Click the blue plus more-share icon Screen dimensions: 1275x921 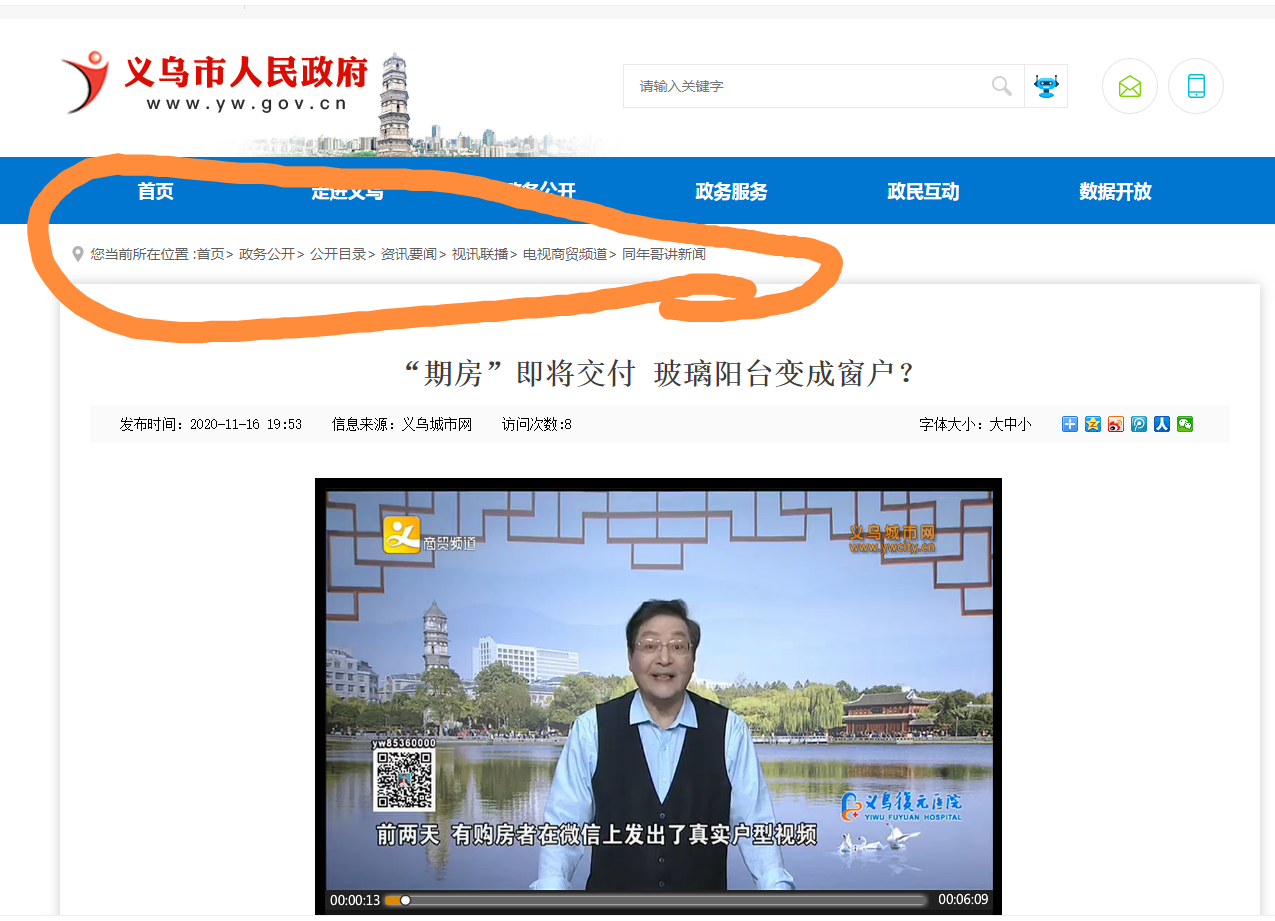1070,424
